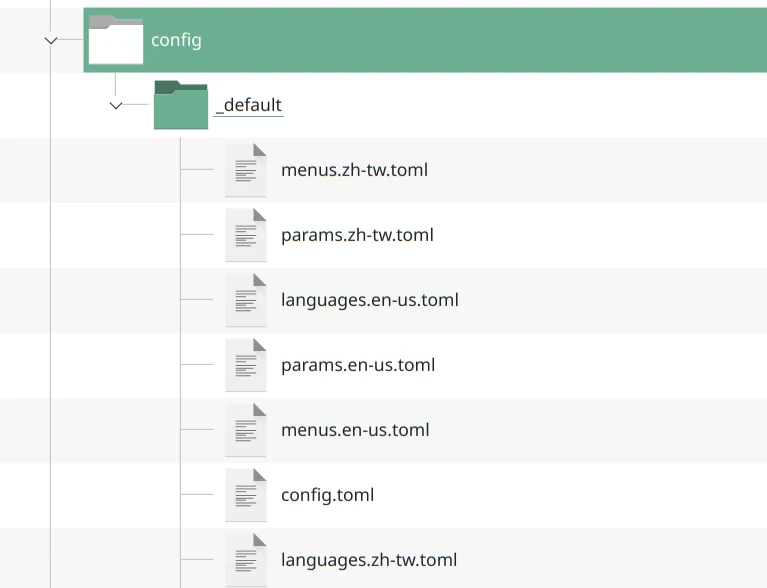Collapse the config folder chevron
Image resolution: width=767 pixels, height=588 pixels.
coord(51,40)
